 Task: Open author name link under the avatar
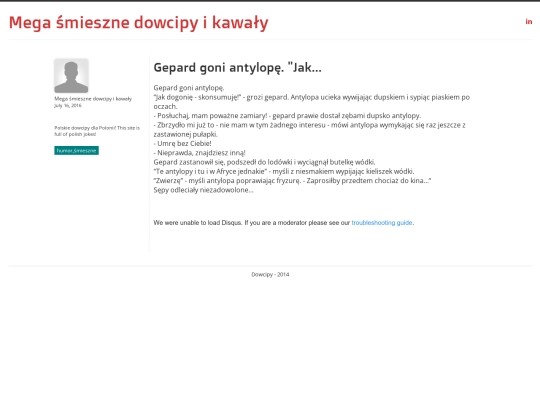[93, 99]
